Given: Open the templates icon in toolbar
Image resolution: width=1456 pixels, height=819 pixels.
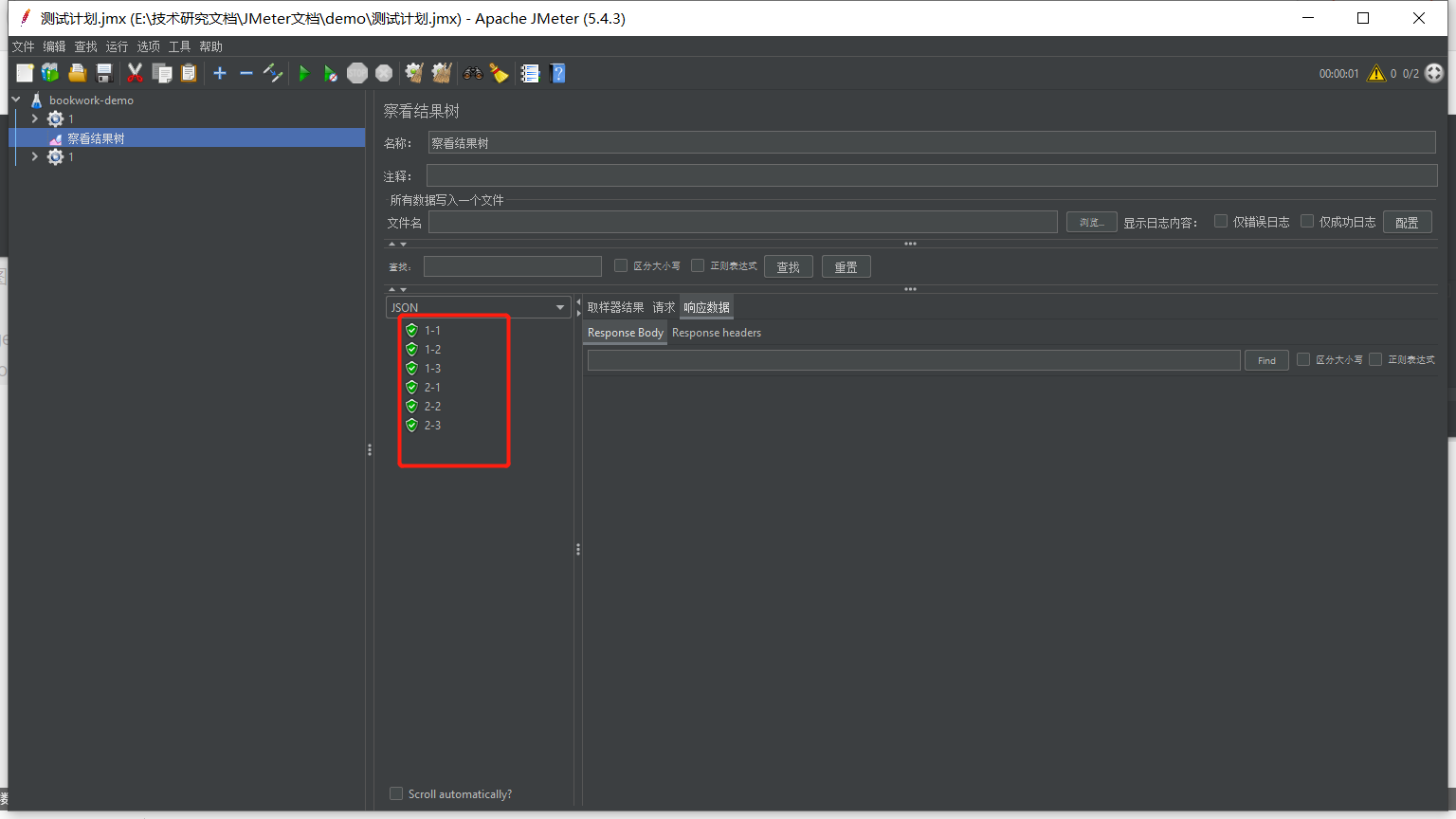Looking at the screenshot, I should tap(50, 73).
